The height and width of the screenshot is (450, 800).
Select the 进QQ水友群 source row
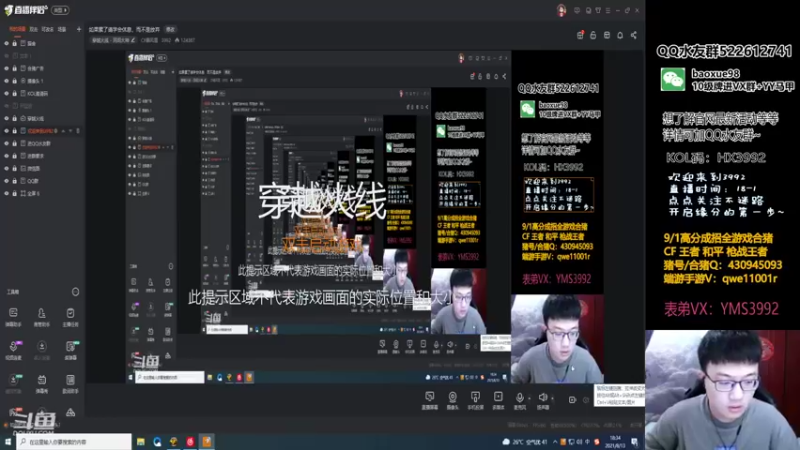[x=42, y=143]
